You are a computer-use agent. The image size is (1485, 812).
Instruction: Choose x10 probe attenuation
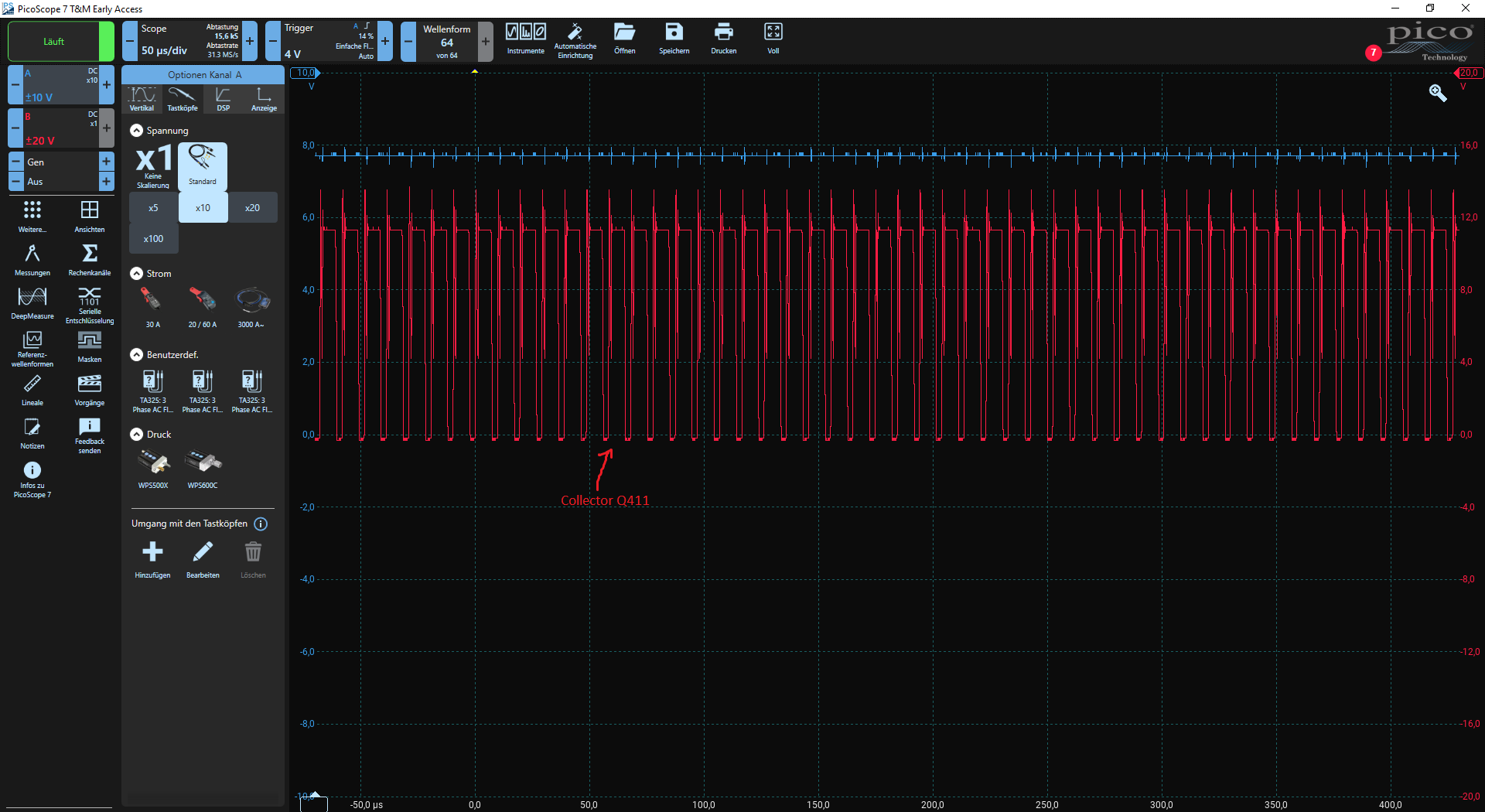point(203,208)
